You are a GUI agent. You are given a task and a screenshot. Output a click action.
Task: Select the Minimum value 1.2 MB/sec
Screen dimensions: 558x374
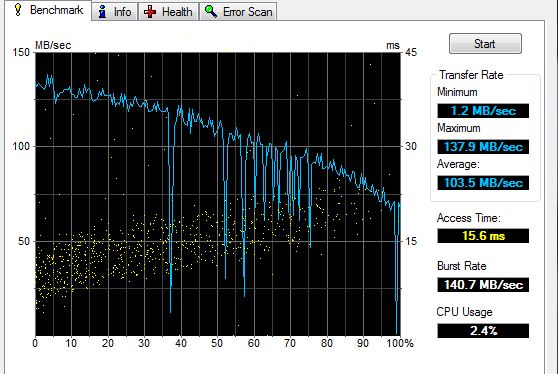click(x=483, y=111)
